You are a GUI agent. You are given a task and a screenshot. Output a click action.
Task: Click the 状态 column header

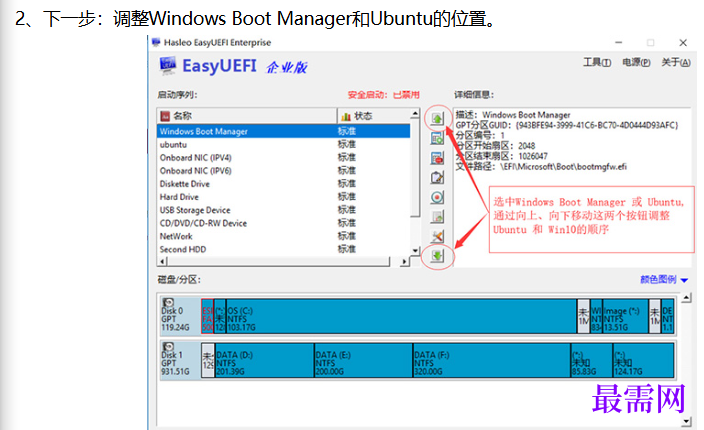pos(374,116)
